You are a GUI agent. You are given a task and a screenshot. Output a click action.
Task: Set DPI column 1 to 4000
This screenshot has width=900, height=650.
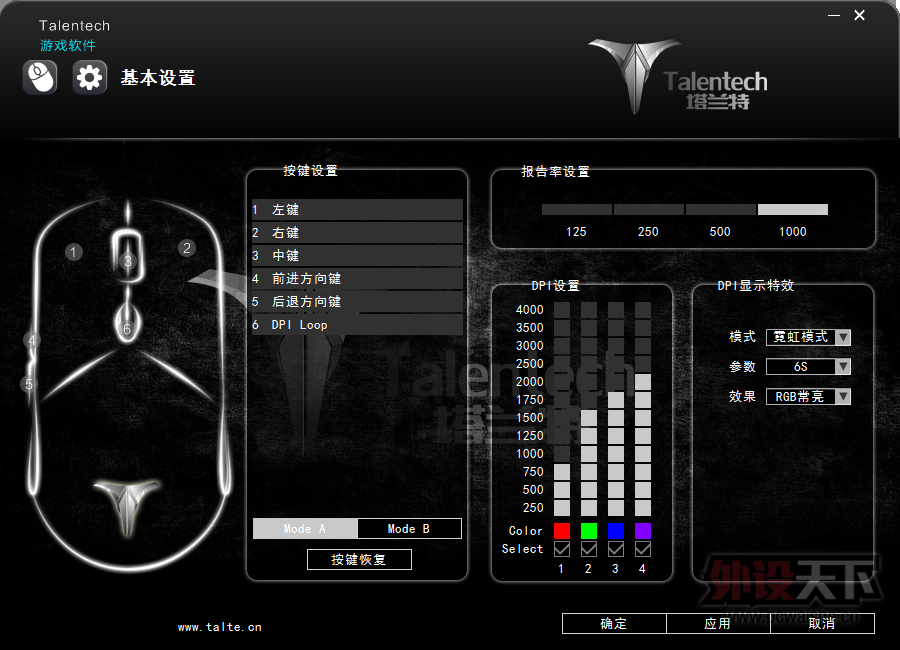point(562,309)
